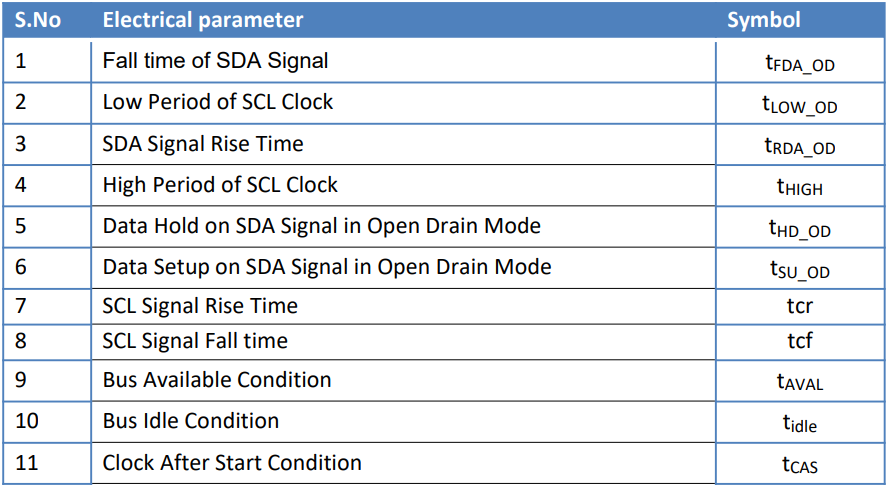Select the tLOW_OD symbol cell
The width and height of the screenshot is (888, 486).
(800, 105)
